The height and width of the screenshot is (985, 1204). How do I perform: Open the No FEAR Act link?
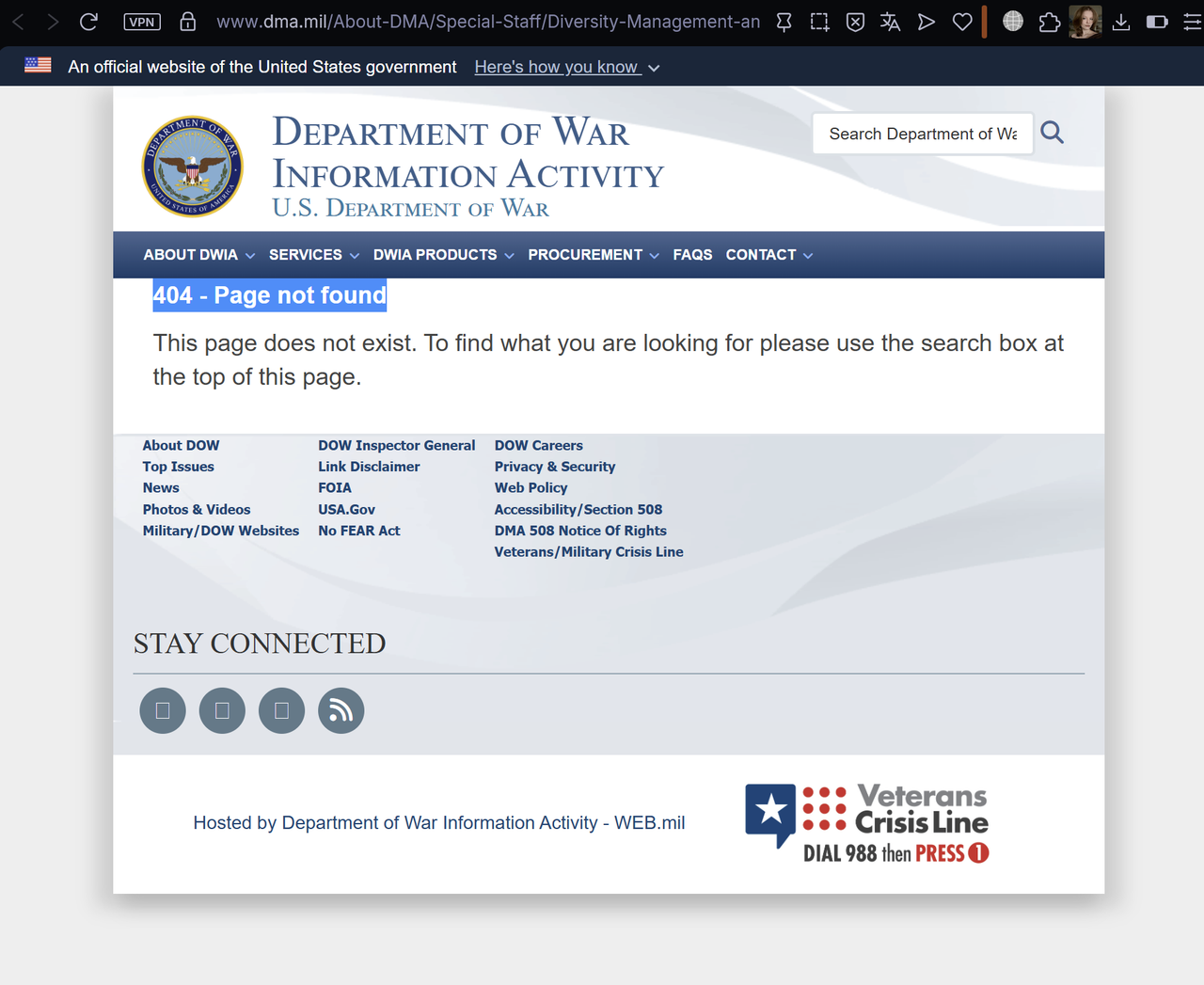coord(359,531)
